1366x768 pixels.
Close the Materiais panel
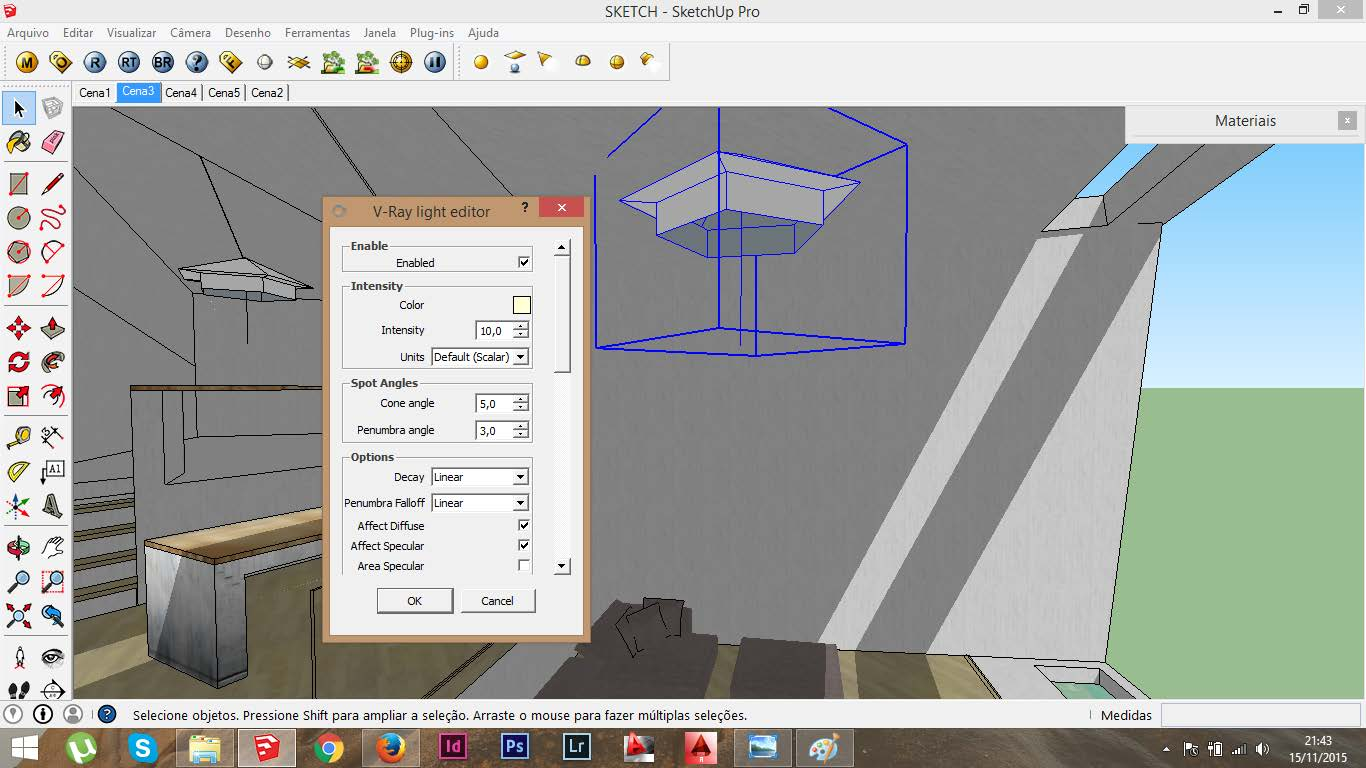tap(1347, 120)
